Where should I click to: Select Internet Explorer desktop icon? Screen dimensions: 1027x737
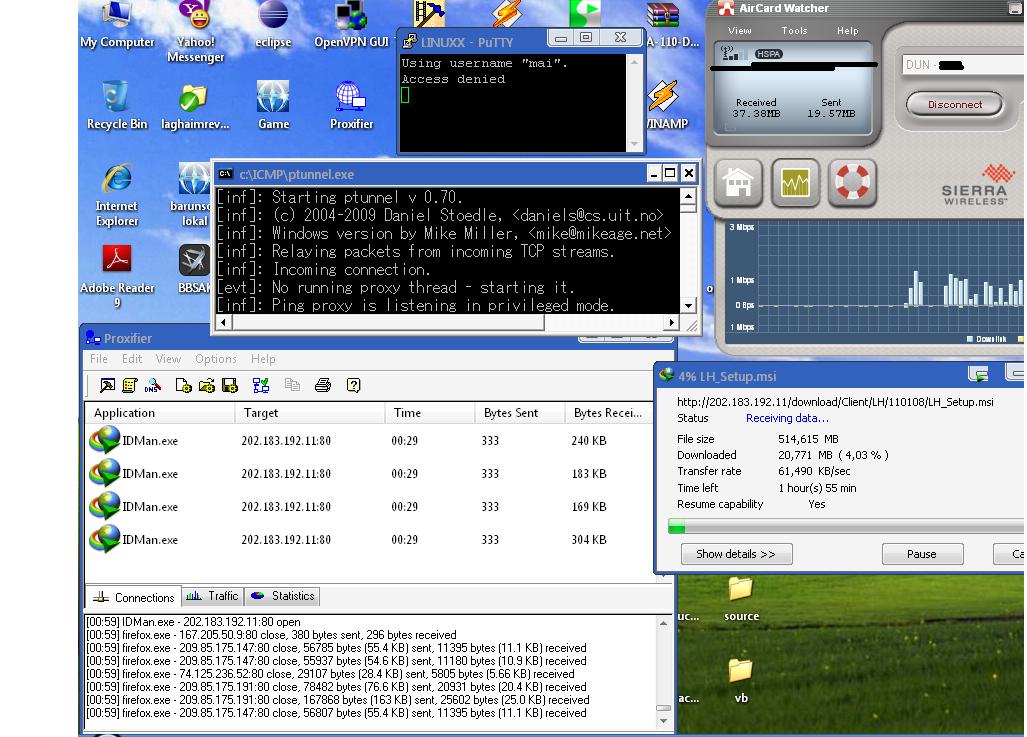click(117, 195)
